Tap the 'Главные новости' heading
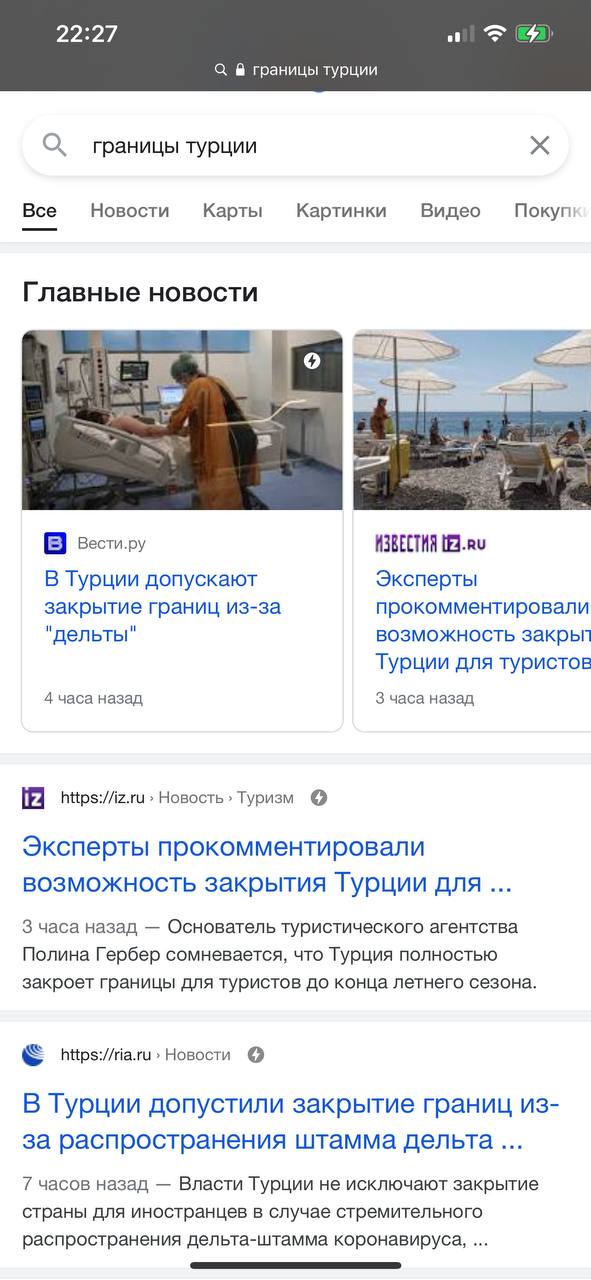 tap(140, 292)
